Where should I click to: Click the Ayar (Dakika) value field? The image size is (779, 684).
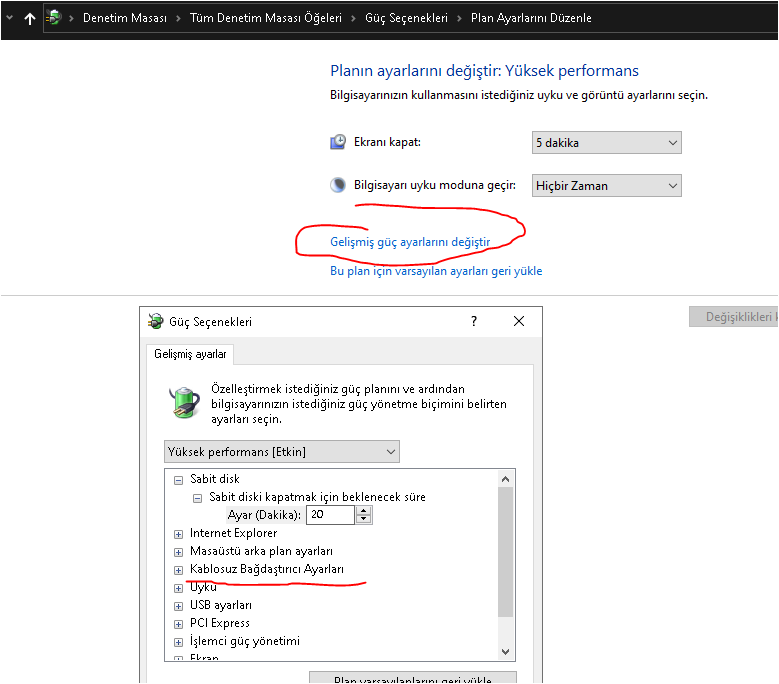coord(330,515)
